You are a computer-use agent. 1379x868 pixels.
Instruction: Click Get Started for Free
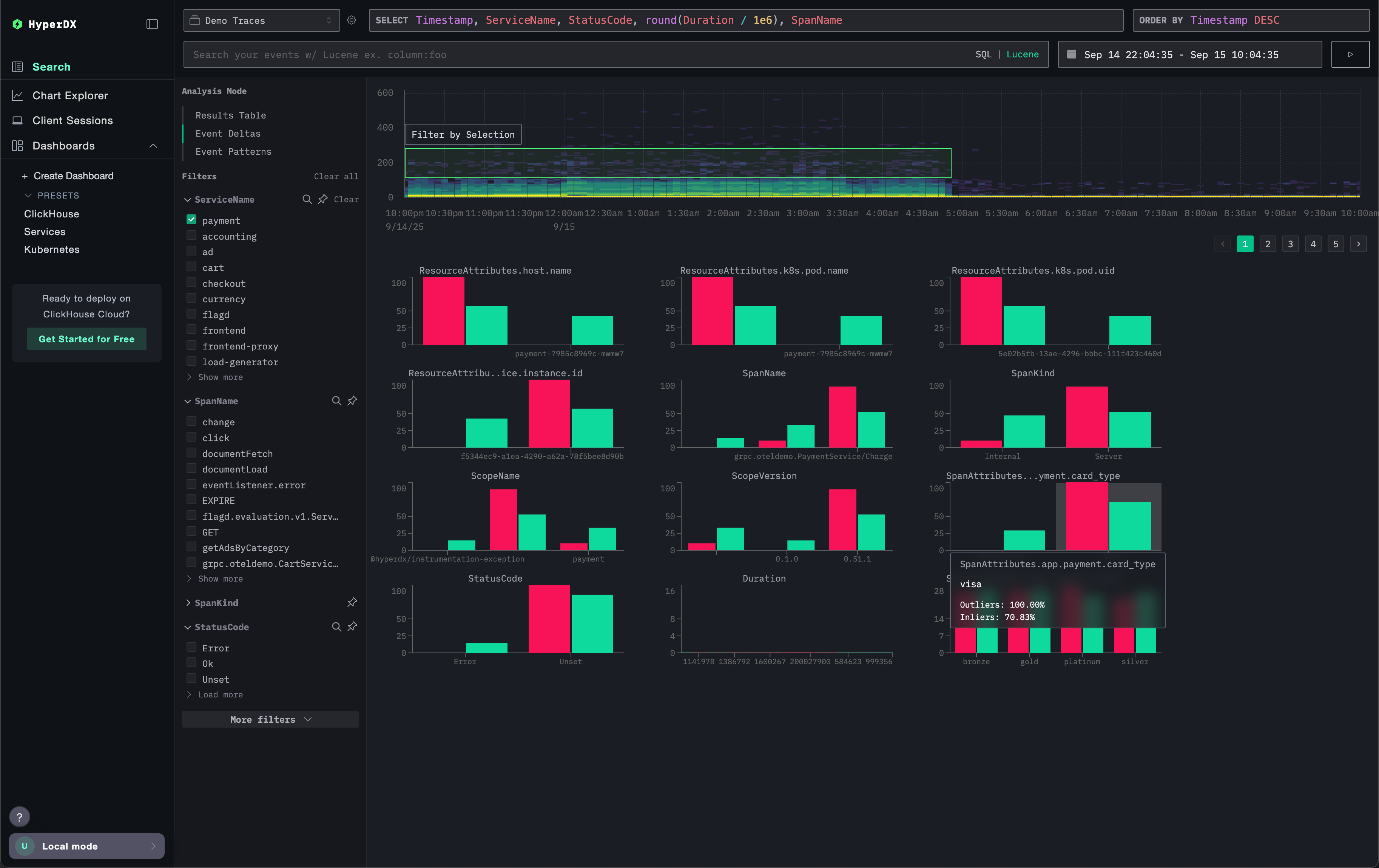point(86,339)
